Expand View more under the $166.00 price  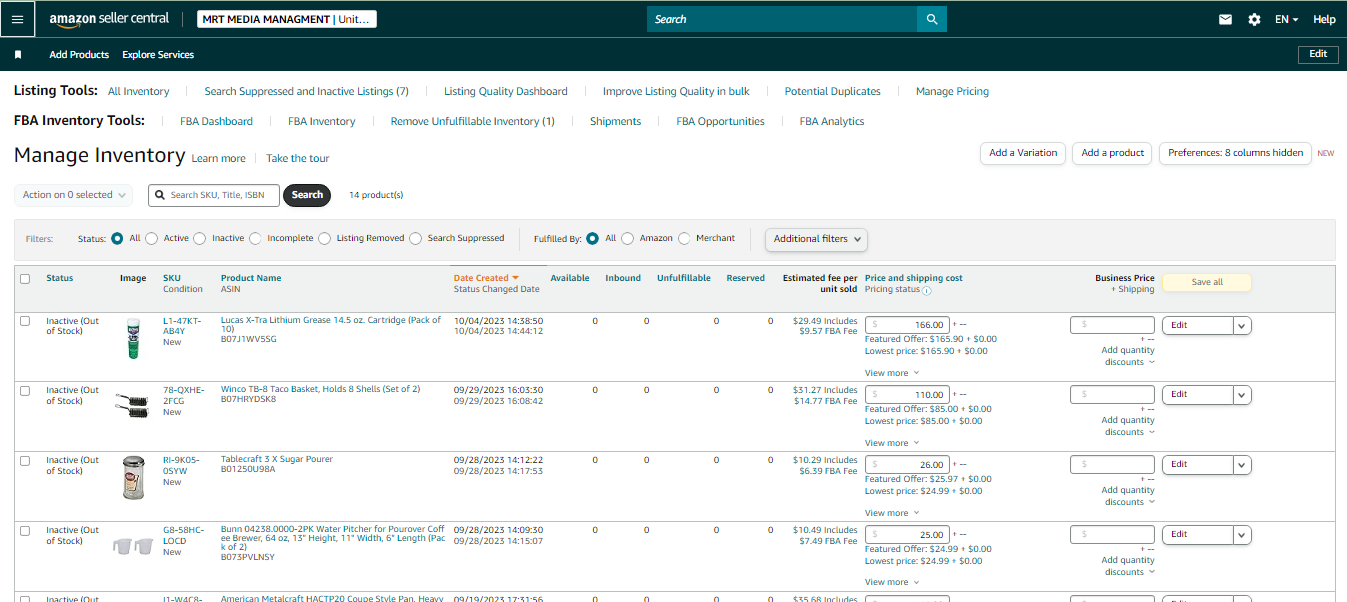coord(892,373)
